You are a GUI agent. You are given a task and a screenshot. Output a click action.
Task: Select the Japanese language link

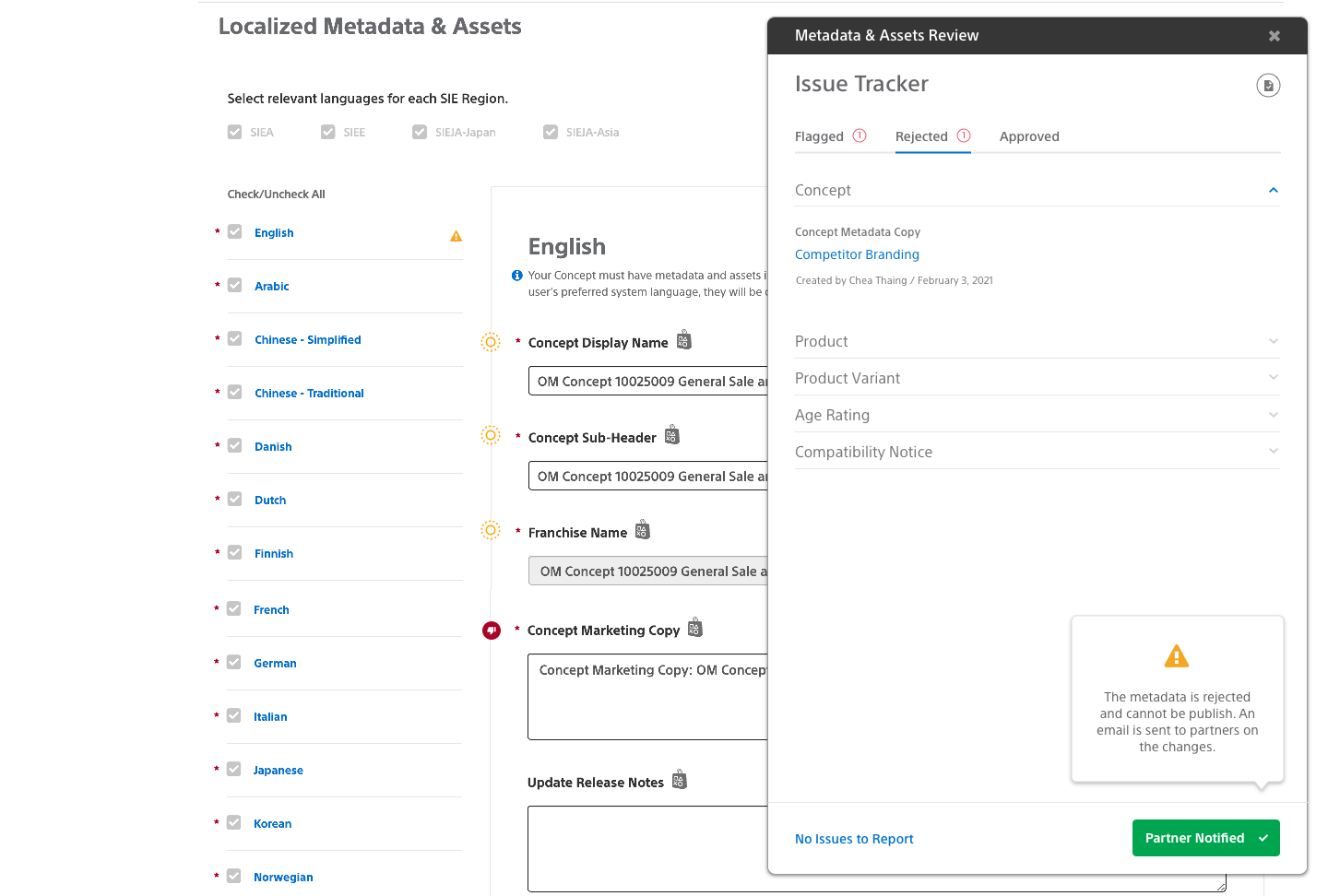click(279, 771)
